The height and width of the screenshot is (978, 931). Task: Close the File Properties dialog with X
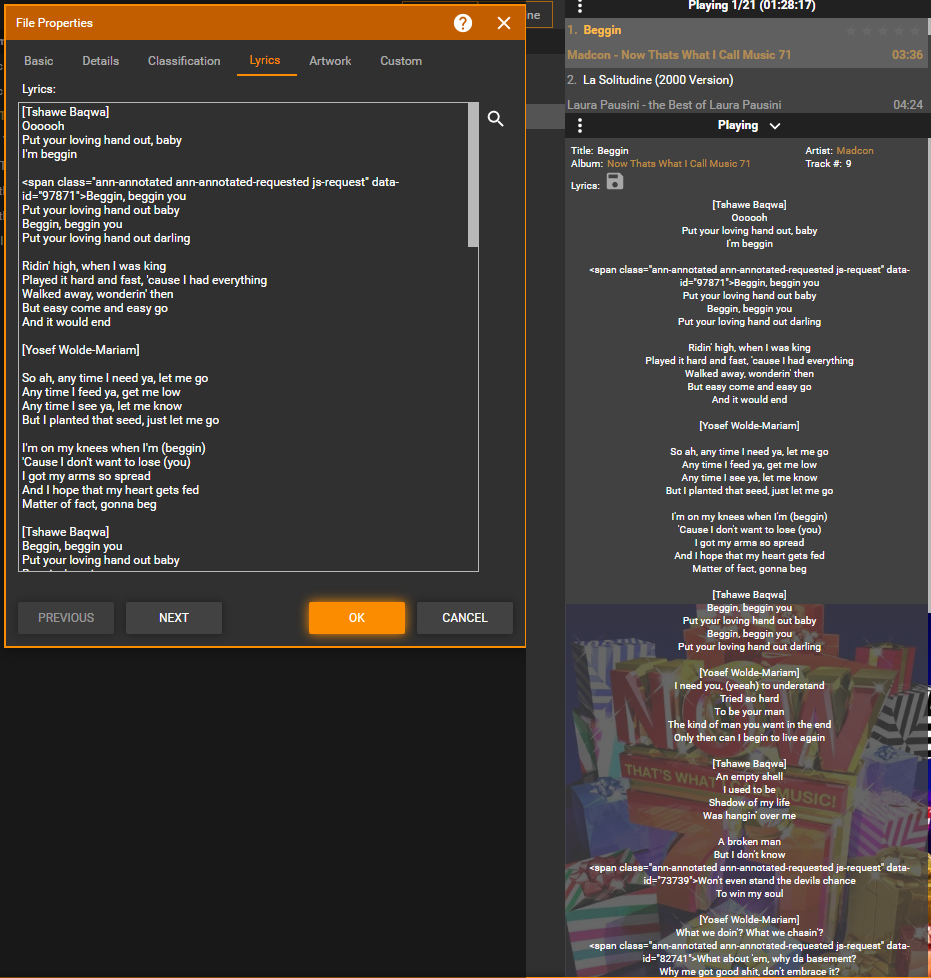504,23
